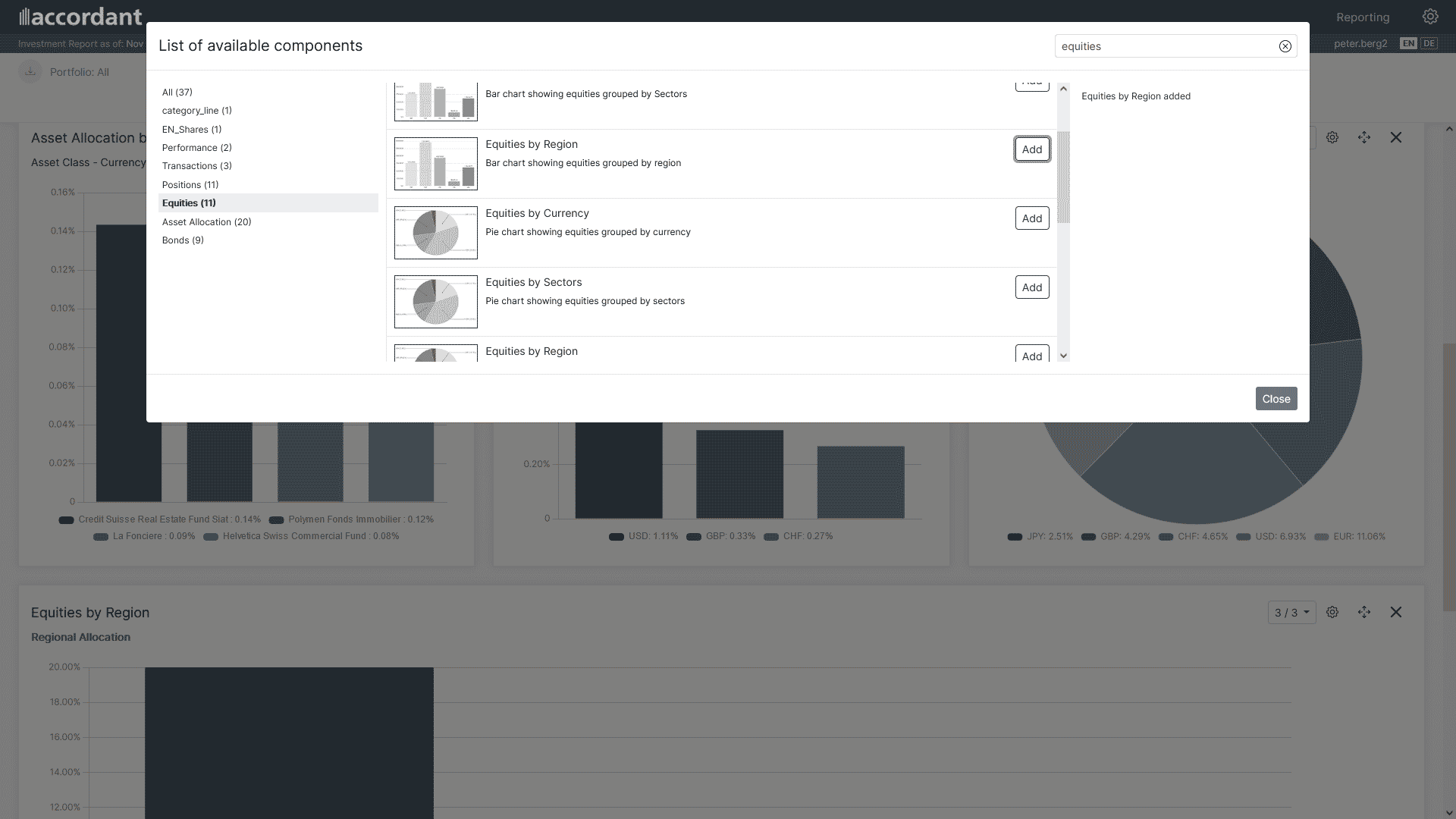Click move icon of top-right Asset Allocation widget
The width and height of the screenshot is (1456, 819).
point(1364,137)
